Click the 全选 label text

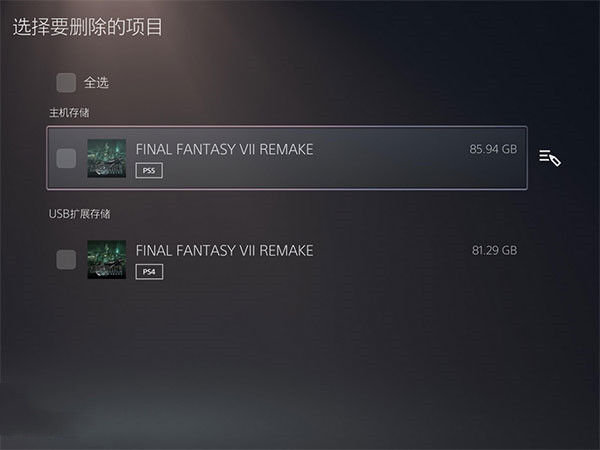click(96, 83)
